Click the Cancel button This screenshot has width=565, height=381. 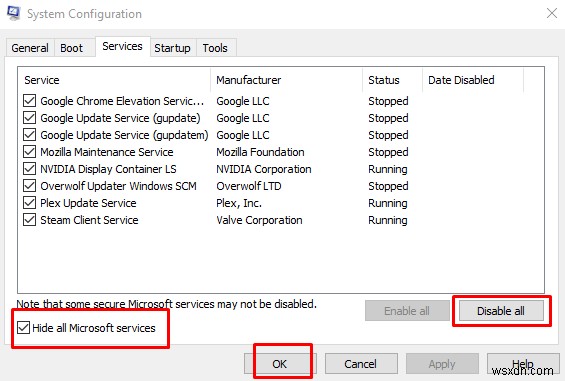361,364
